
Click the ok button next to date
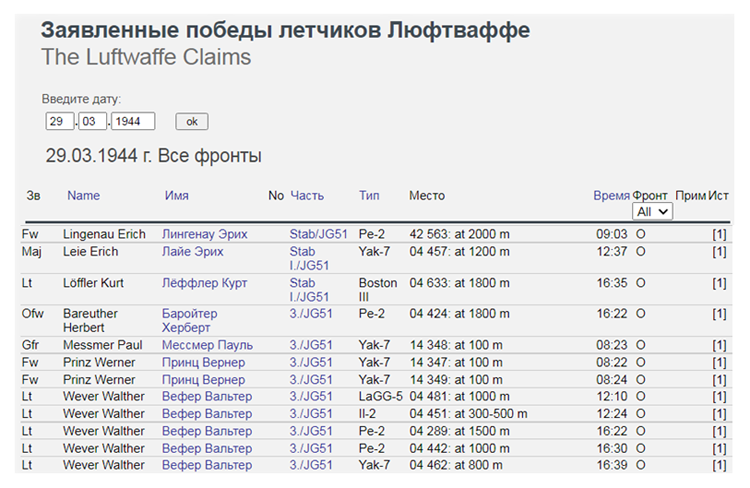point(192,122)
